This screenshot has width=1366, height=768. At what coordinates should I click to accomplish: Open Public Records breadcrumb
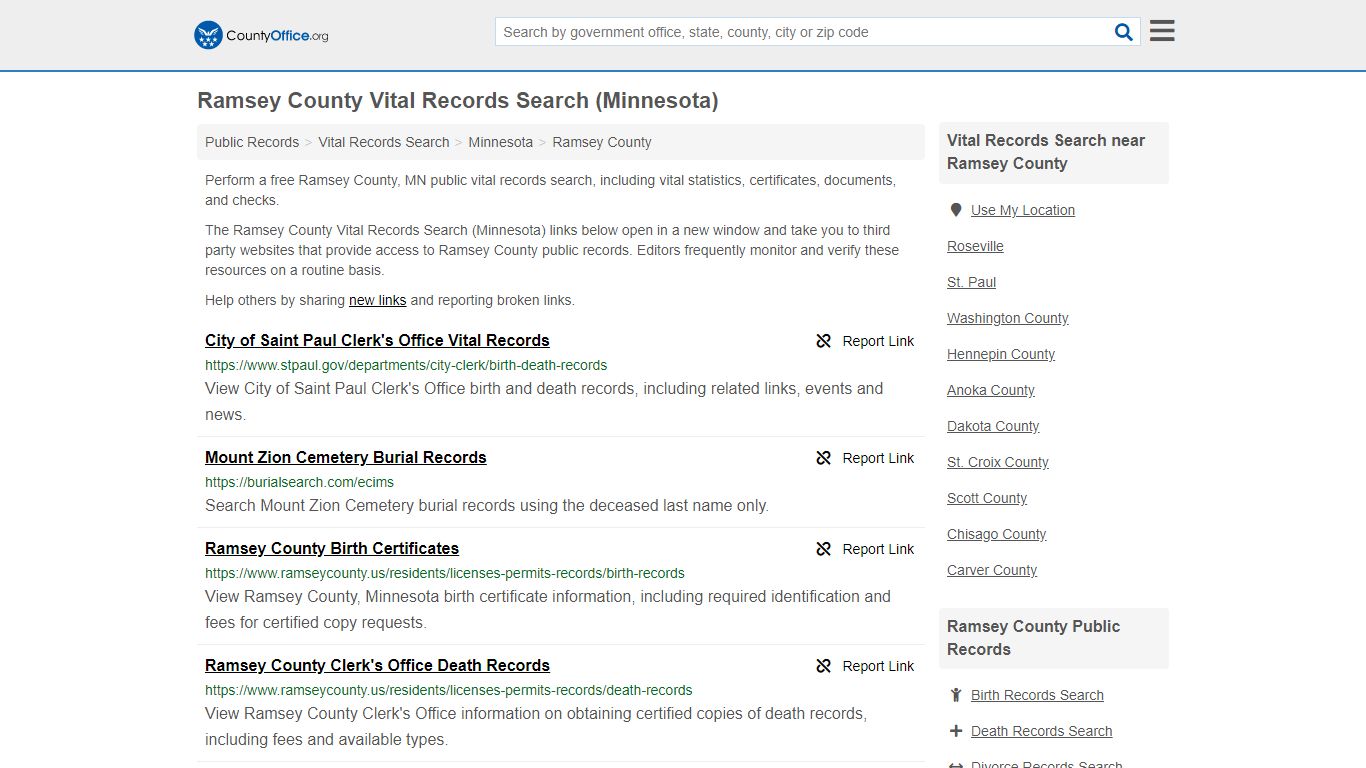tap(252, 142)
